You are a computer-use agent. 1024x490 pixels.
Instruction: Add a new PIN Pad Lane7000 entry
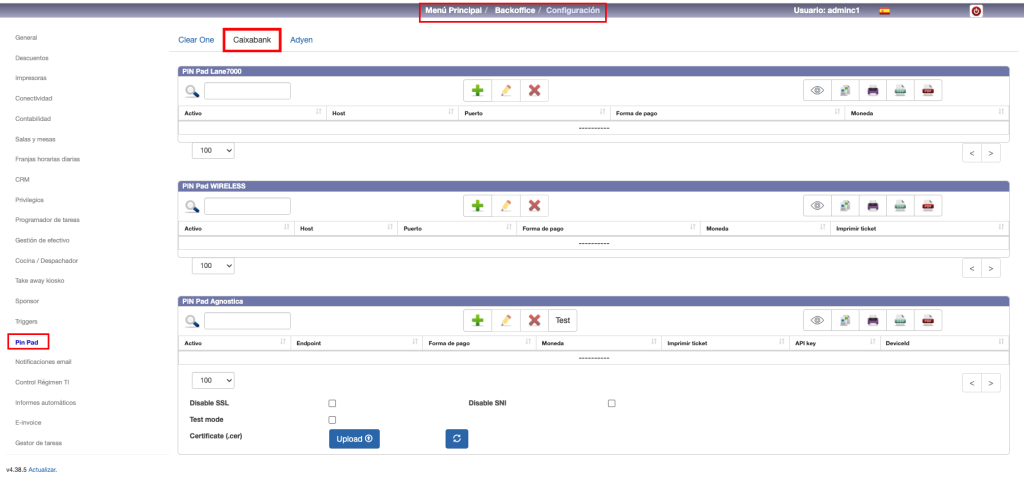(478, 91)
